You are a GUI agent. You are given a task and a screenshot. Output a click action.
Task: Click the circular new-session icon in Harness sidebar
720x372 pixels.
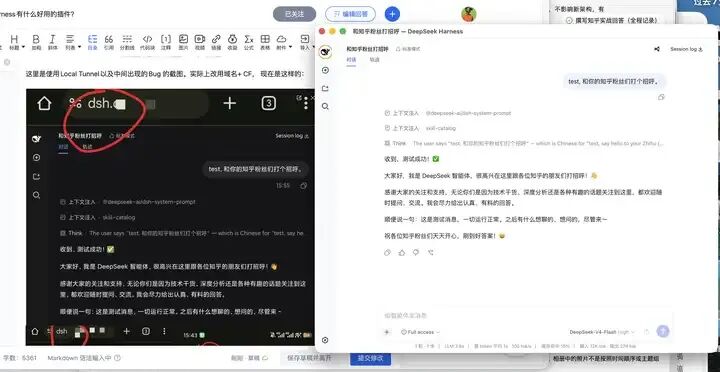click(326, 70)
